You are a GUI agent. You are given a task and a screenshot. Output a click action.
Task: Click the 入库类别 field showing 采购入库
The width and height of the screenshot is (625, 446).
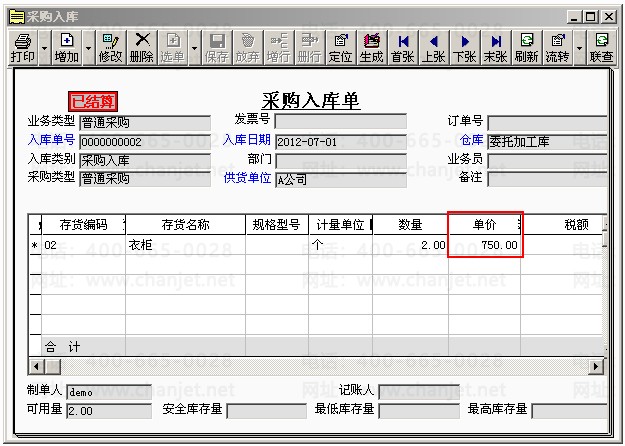145,161
